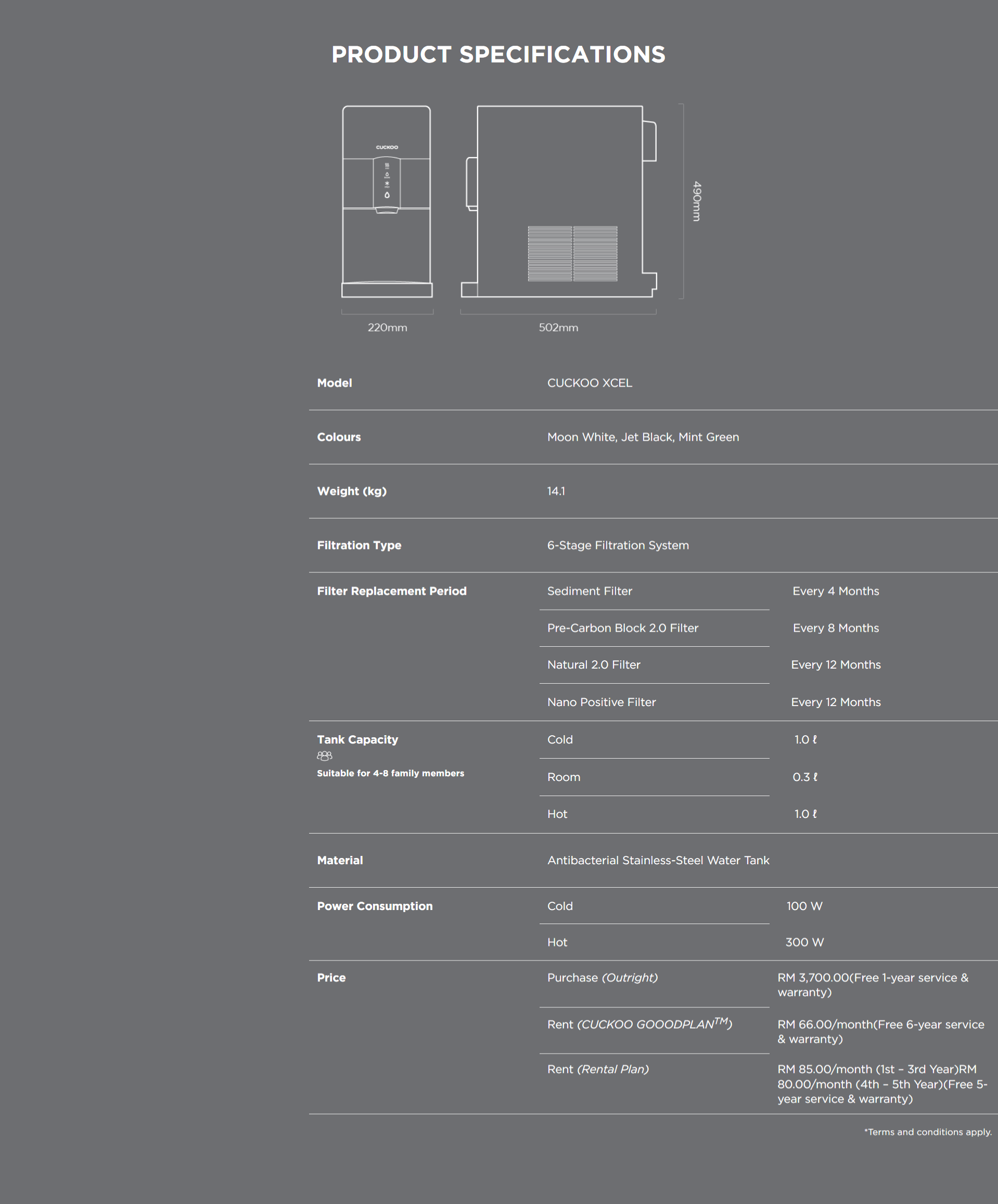Screen dimensions: 998x1204
Task: Click the Natural 2.0 Filter cell
Action: coord(593,664)
